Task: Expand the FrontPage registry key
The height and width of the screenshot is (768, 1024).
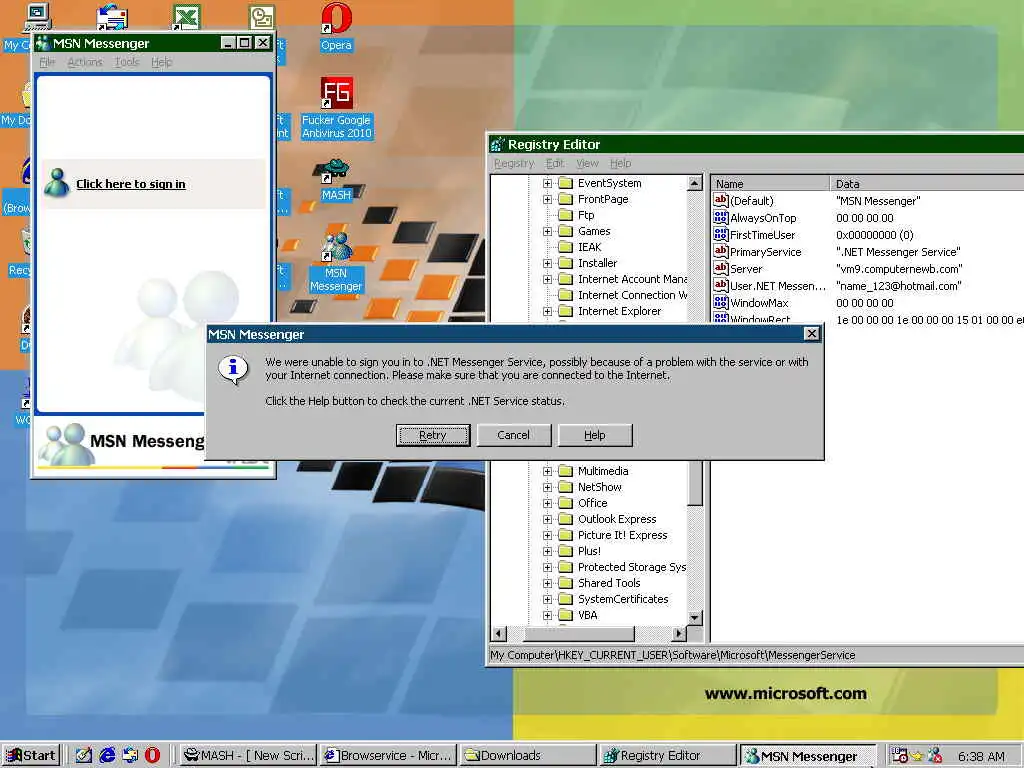Action: click(x=547, y=199)
